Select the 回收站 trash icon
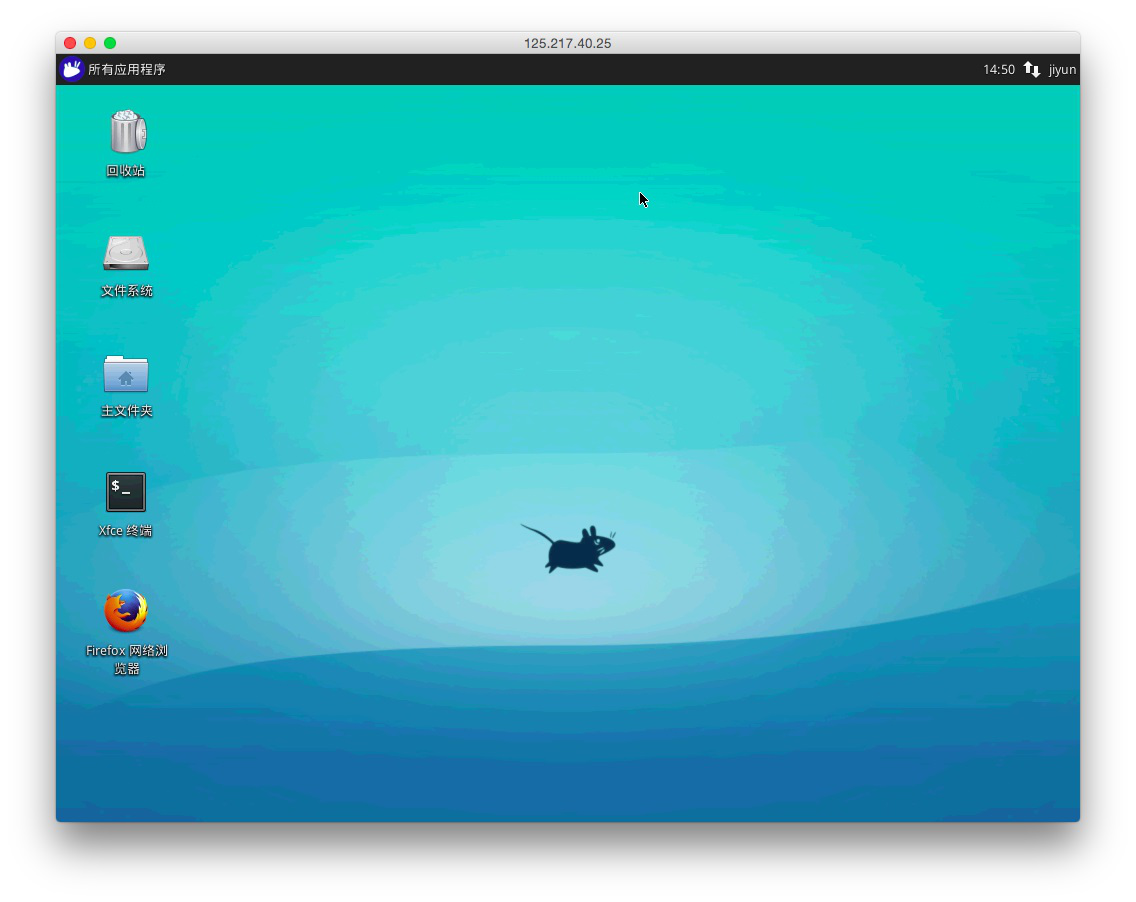The image size is (1136, 902). pyautogui.click(x=126, y=133)
